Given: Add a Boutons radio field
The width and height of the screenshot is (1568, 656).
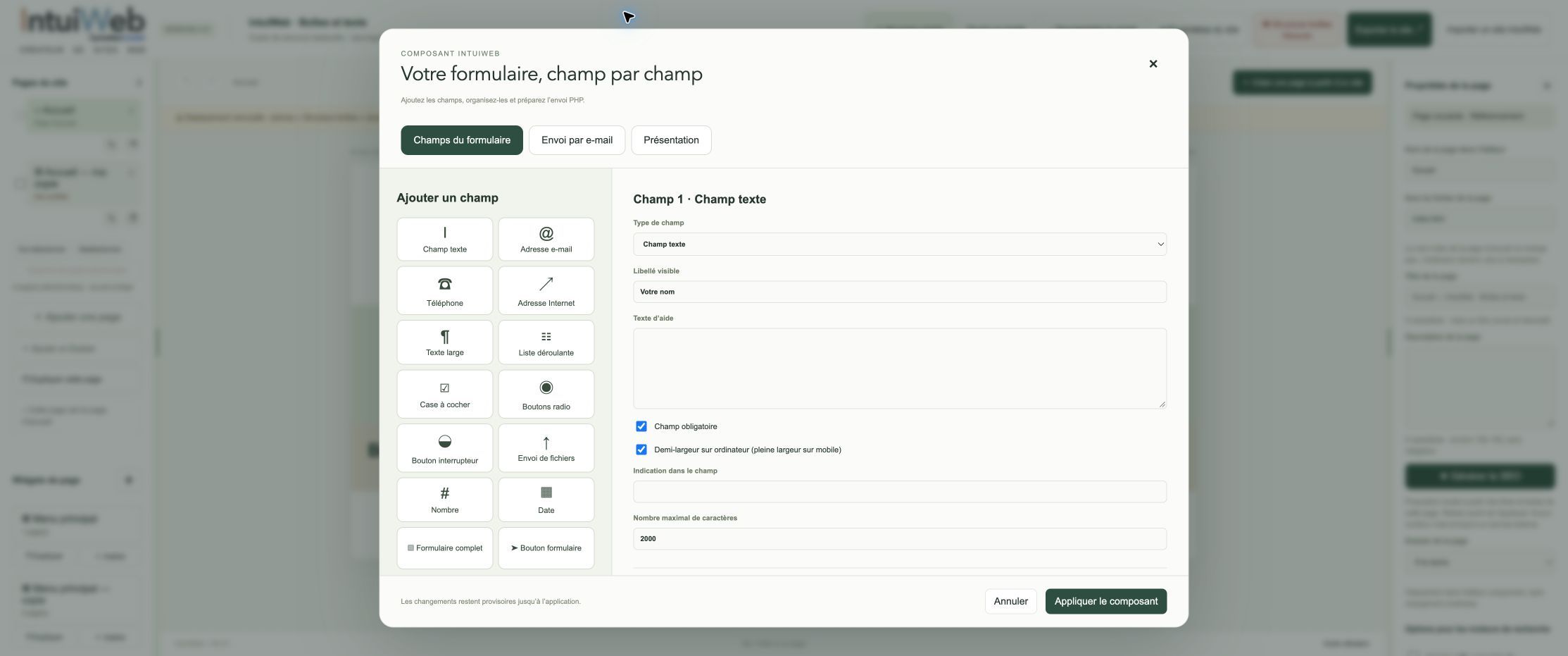Looking at the screenshot, I should (x=546, y=394).
